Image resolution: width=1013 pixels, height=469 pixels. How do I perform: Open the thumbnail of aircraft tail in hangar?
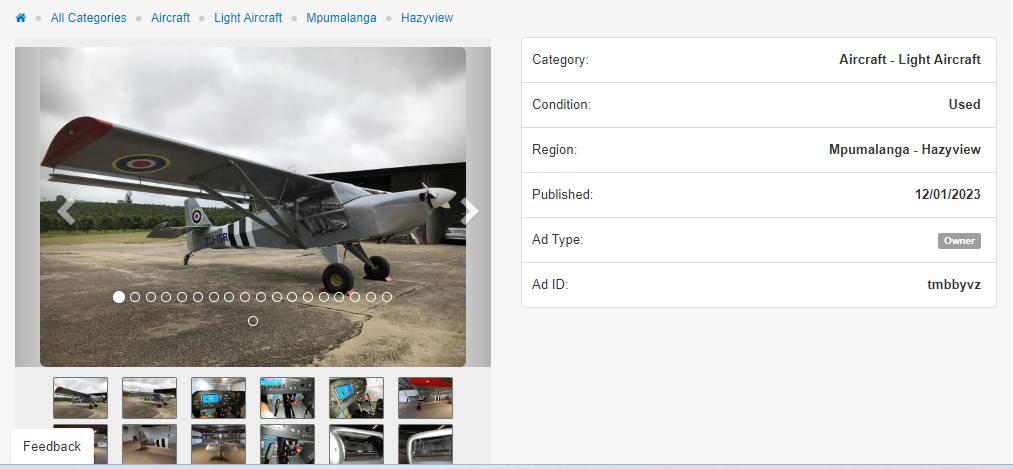[149, 444]
